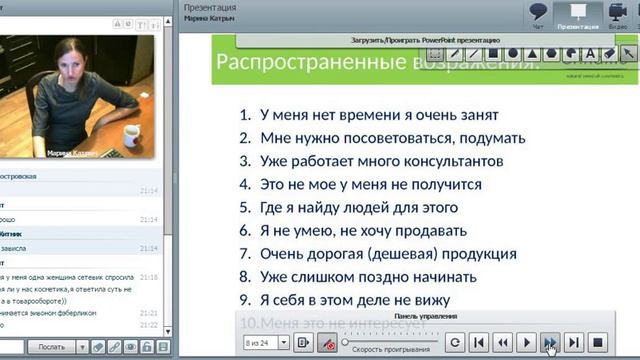This screenshot has height=360, width=640.
Task: Select the pencil drawing tool
Action: point(454,54)
